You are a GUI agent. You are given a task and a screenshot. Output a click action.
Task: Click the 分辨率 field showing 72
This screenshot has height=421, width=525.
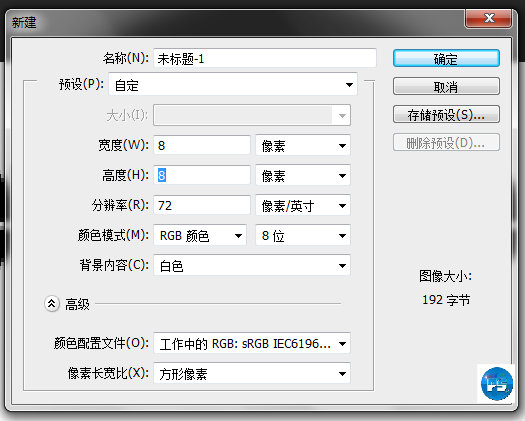click(x=202, y=205)
